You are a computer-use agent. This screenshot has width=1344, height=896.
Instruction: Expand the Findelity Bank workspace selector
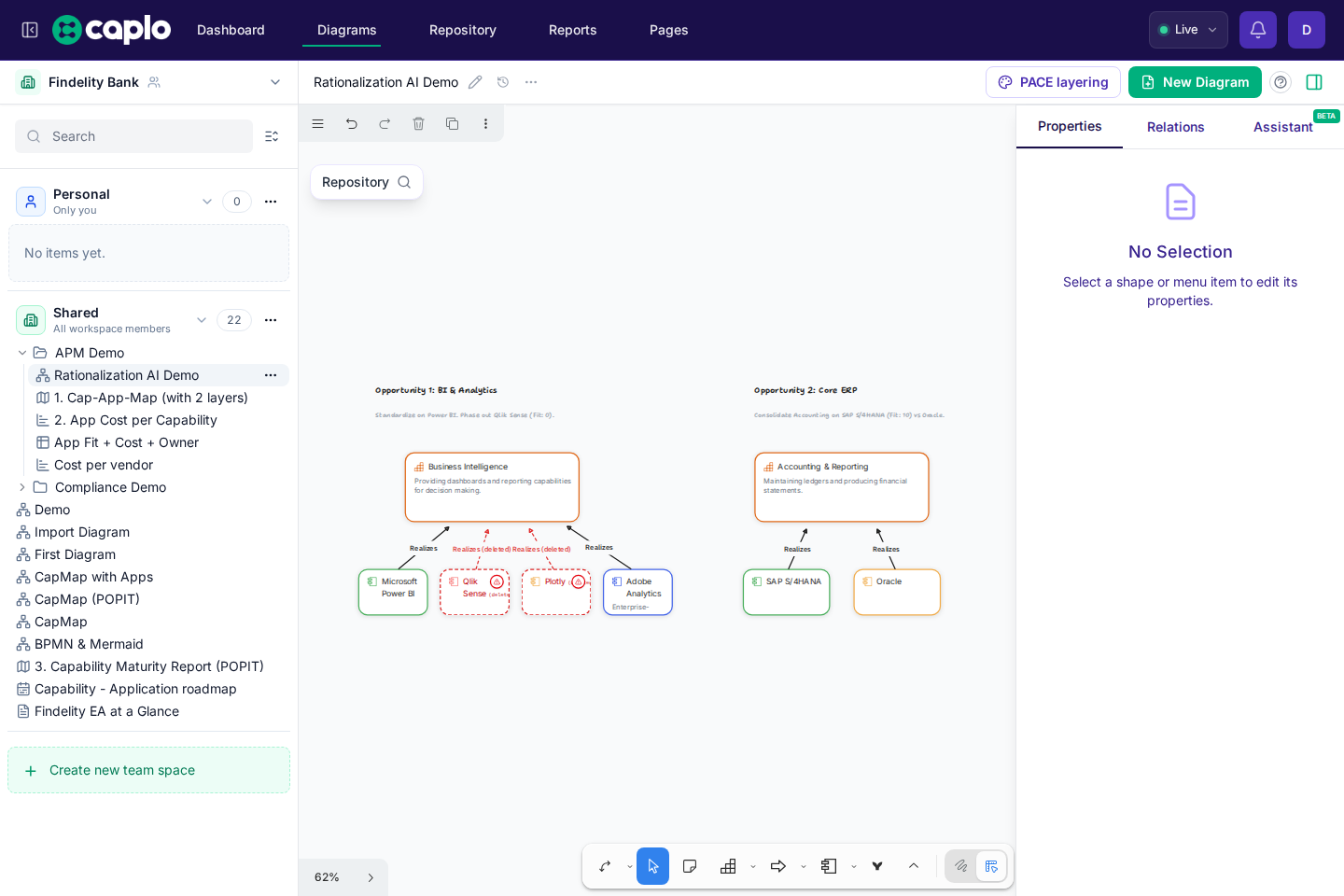[275, 82]
